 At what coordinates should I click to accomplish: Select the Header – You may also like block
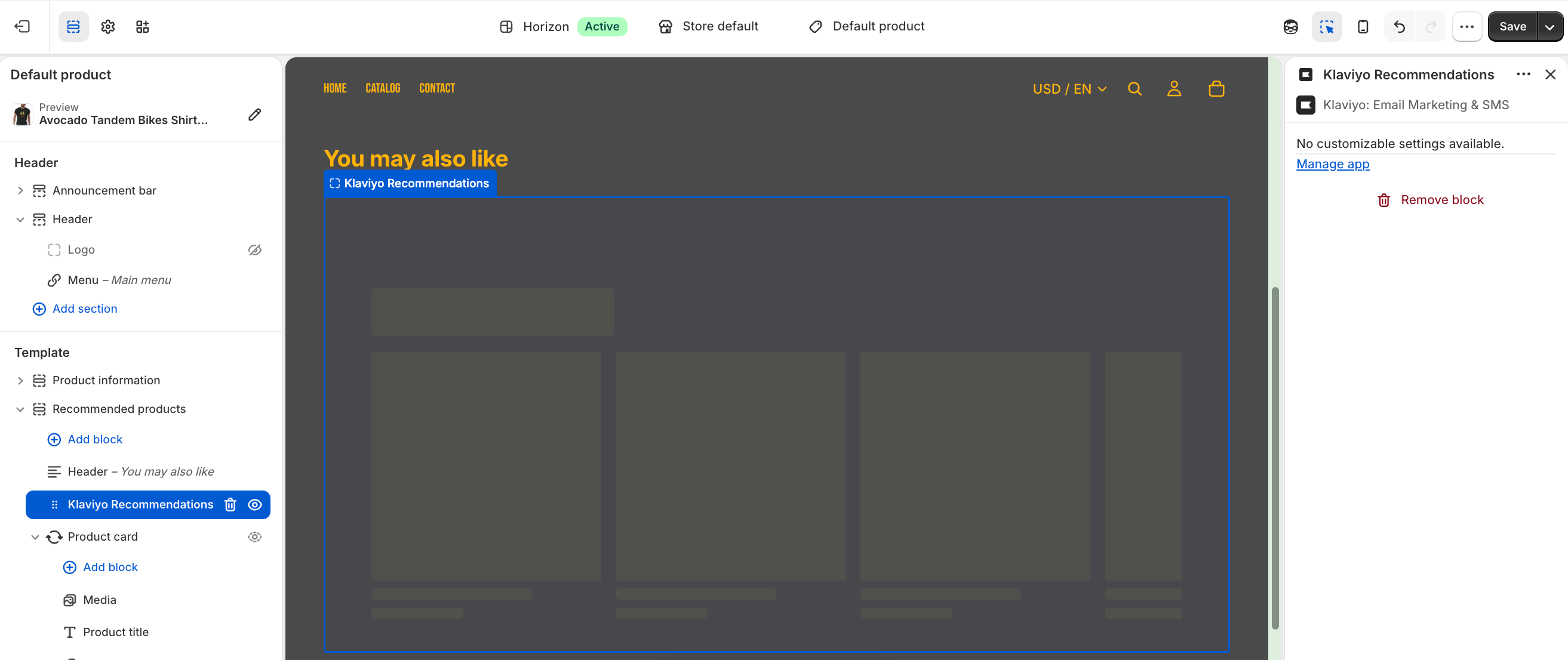140,471
